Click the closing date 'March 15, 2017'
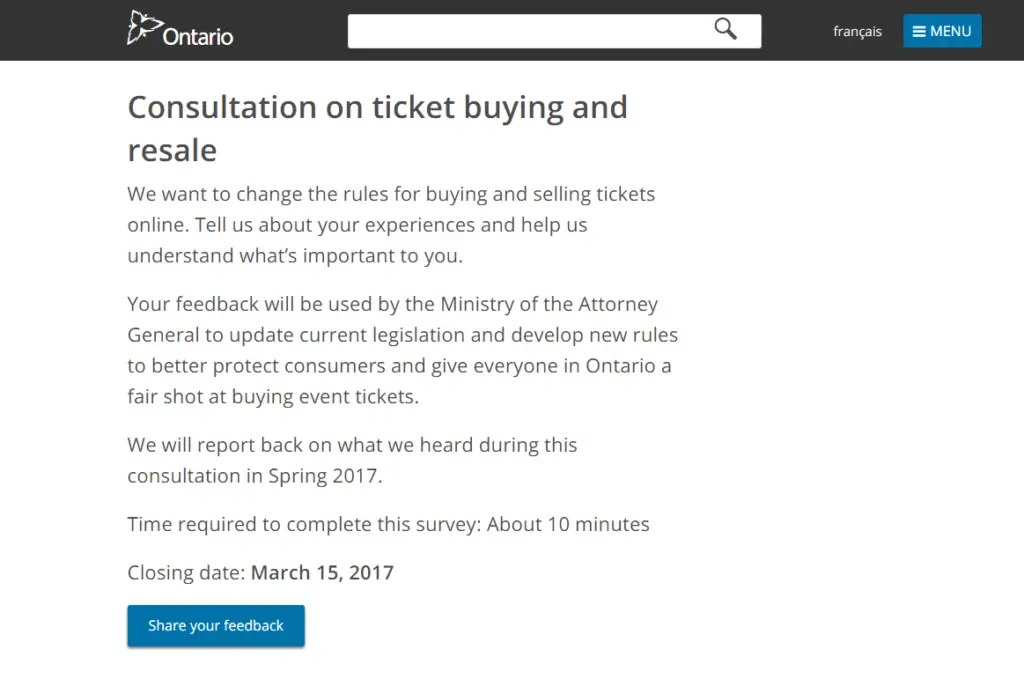The height and width of the screenshot is (686, 1024). pos(323,572)
